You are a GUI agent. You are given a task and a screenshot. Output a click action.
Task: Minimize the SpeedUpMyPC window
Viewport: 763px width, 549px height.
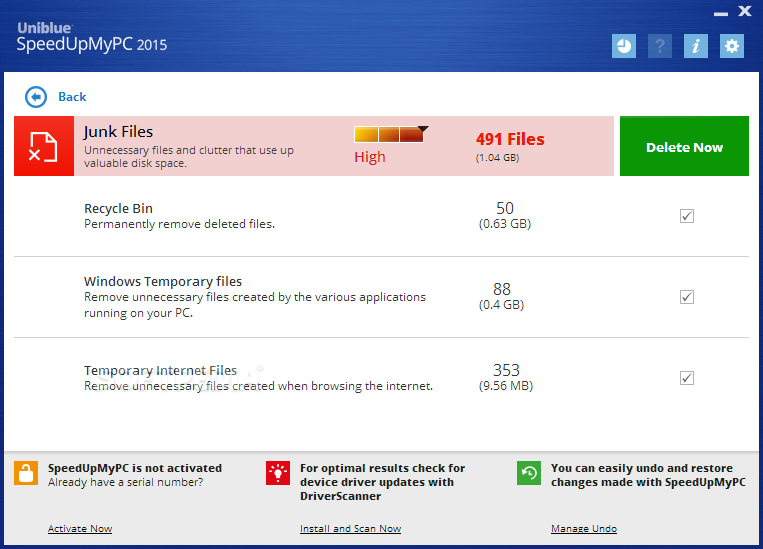(721, 14)
